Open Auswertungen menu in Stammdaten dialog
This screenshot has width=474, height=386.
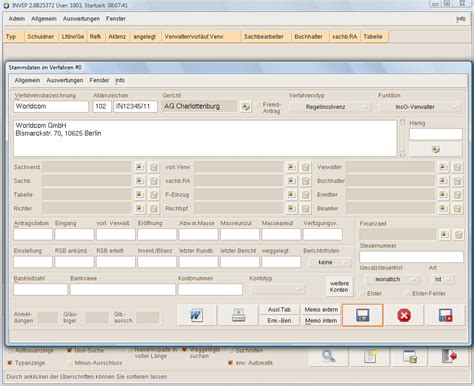pos(65,80)
